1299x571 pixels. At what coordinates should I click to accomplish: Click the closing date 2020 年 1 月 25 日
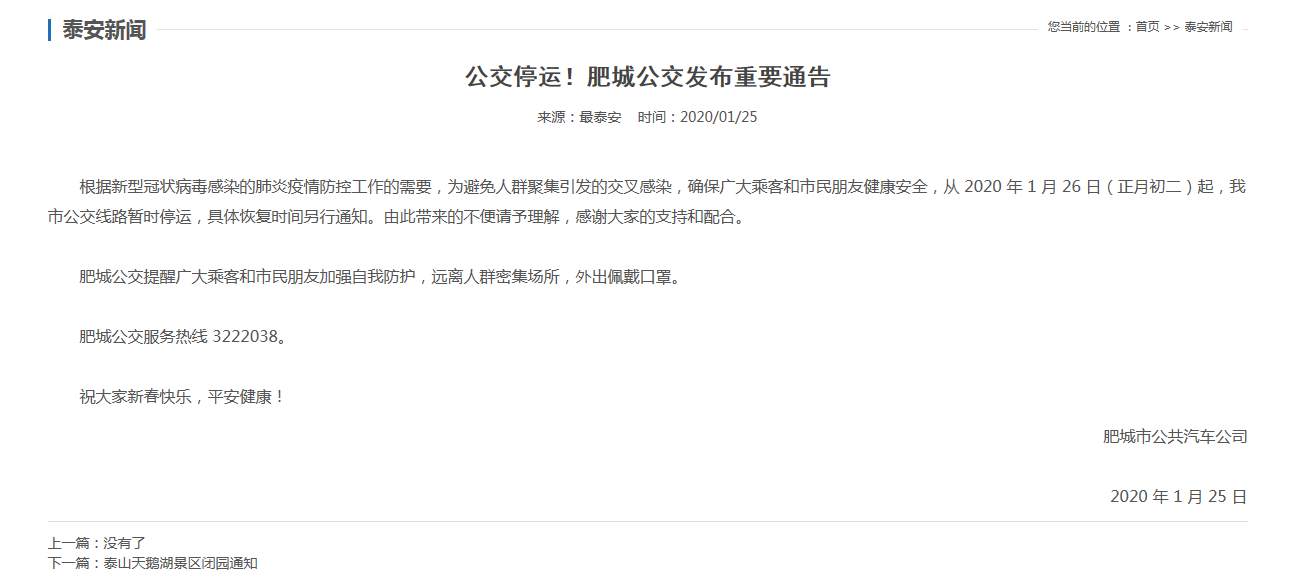1179,496
